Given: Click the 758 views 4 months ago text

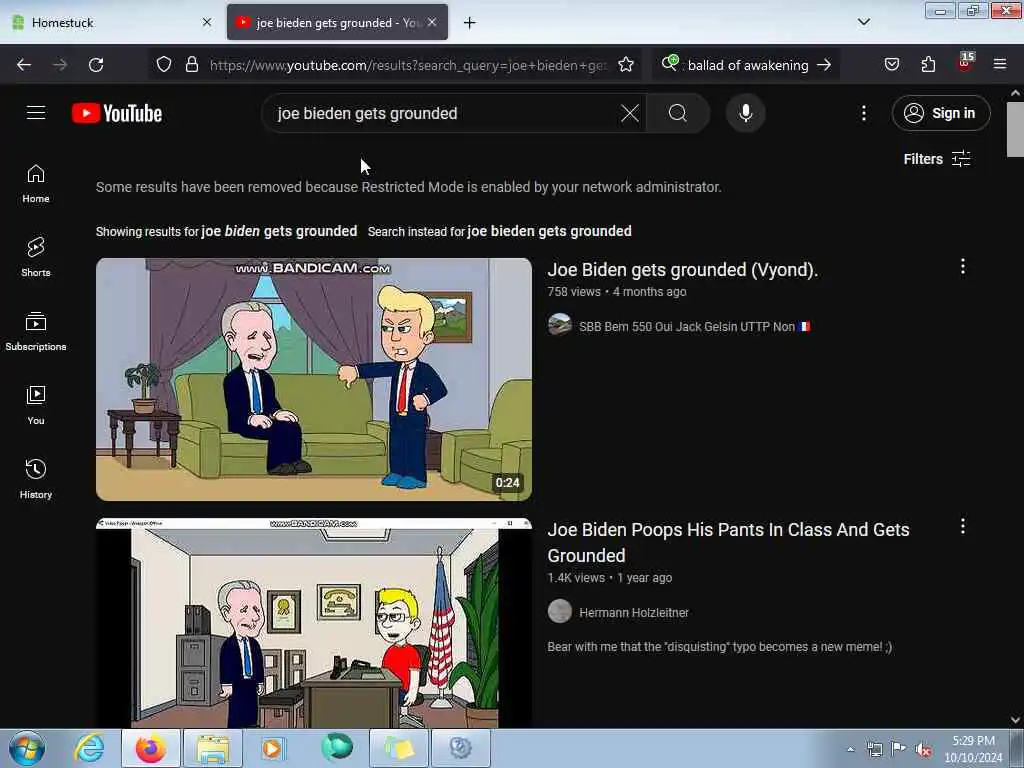Looking at the screenshot, I should pos(616,292).
